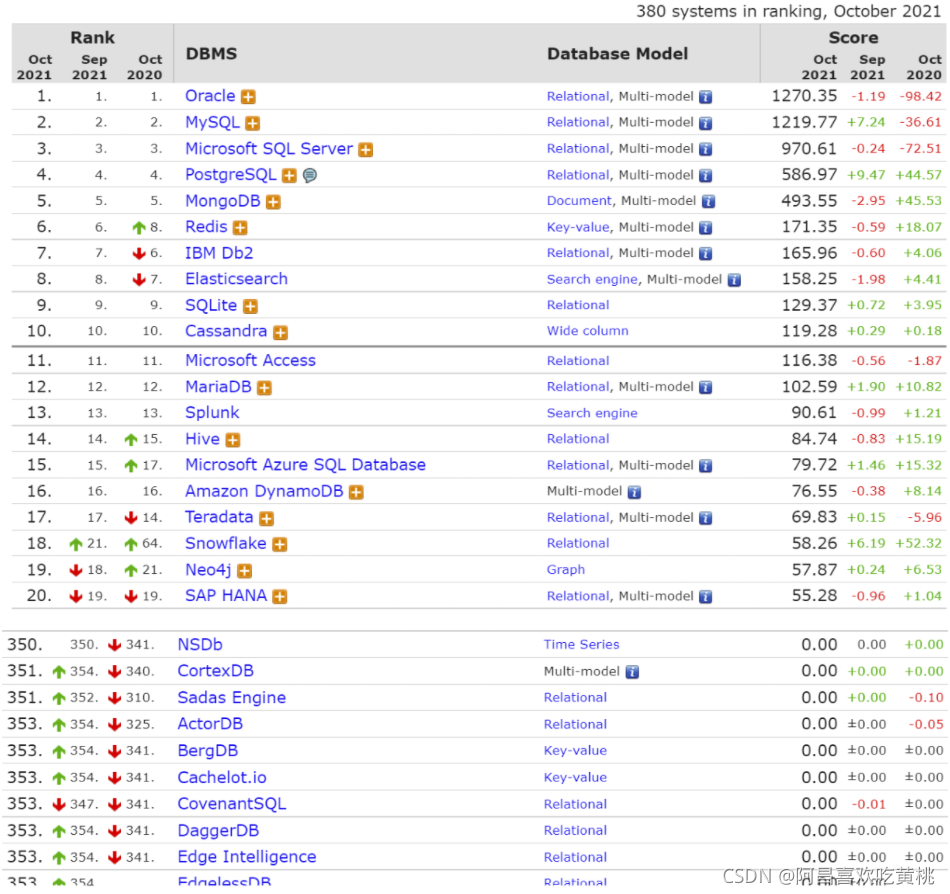The image size is (950, 894).
Task: Click Search engine link in Splunk row
Action: [592, 414]
